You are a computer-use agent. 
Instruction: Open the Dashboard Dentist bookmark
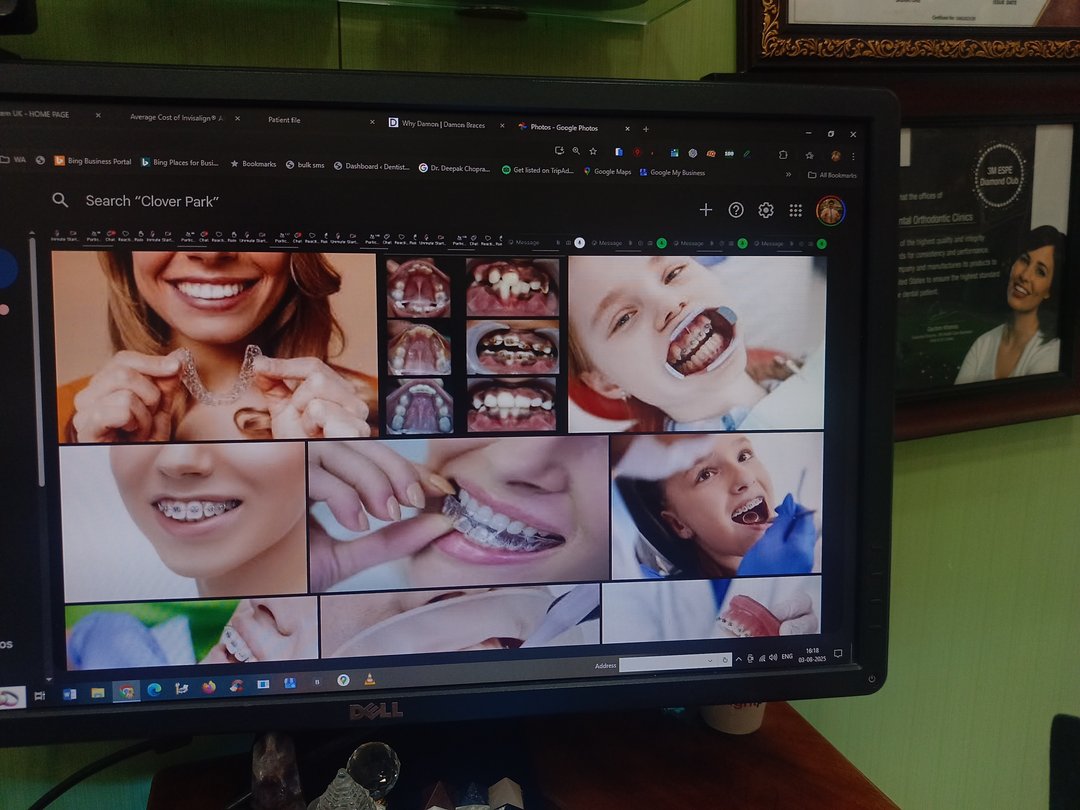click(372, 167)
